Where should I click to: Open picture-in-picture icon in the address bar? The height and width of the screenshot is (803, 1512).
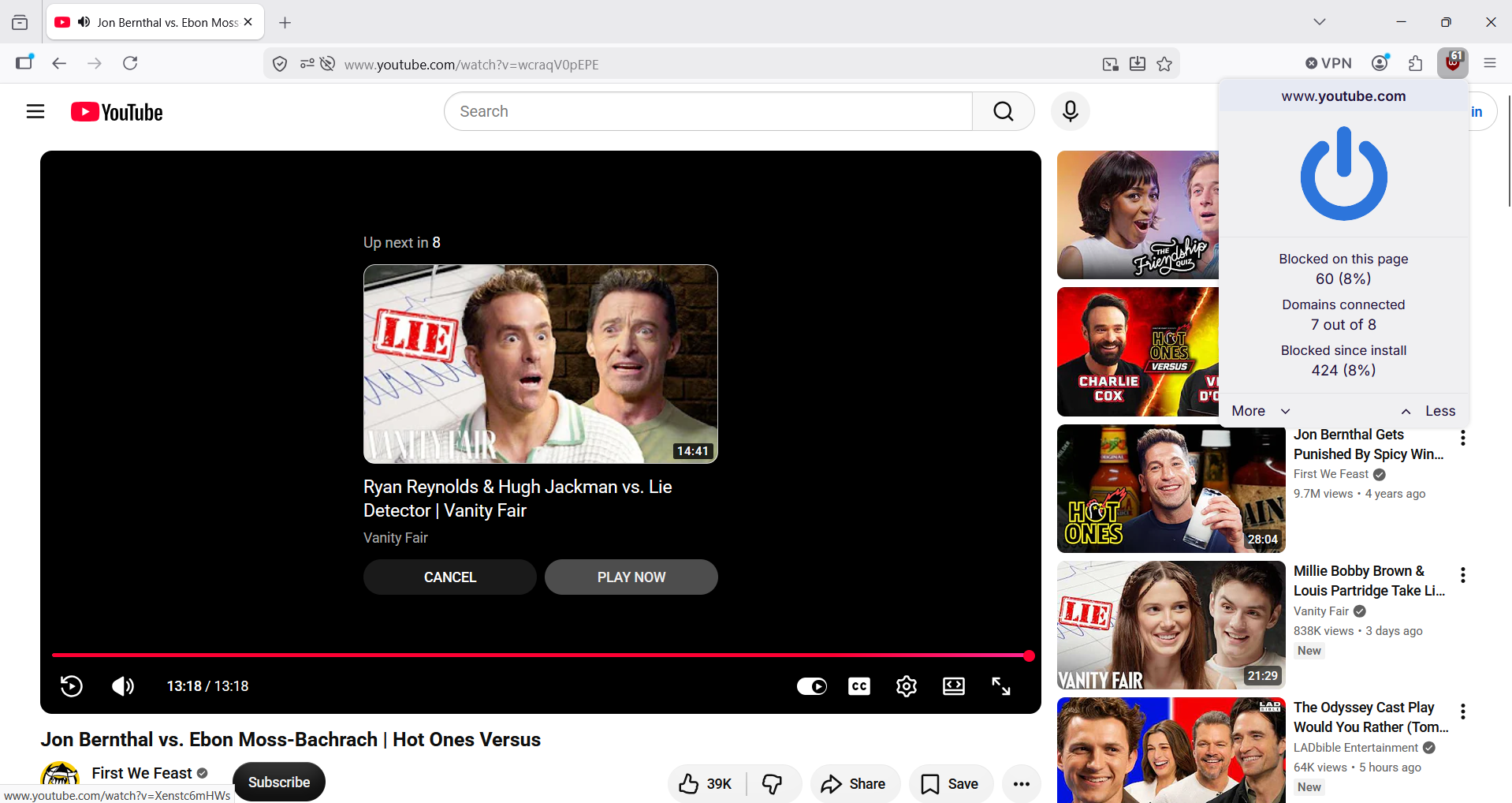tap(1111, 64)
